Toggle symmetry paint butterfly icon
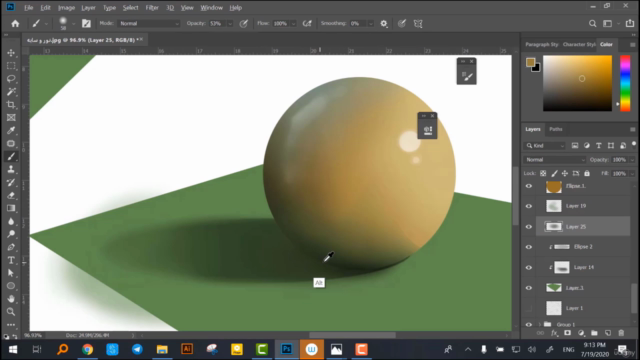The height and width of the screenshot is (360, 640). click(418, 24)
